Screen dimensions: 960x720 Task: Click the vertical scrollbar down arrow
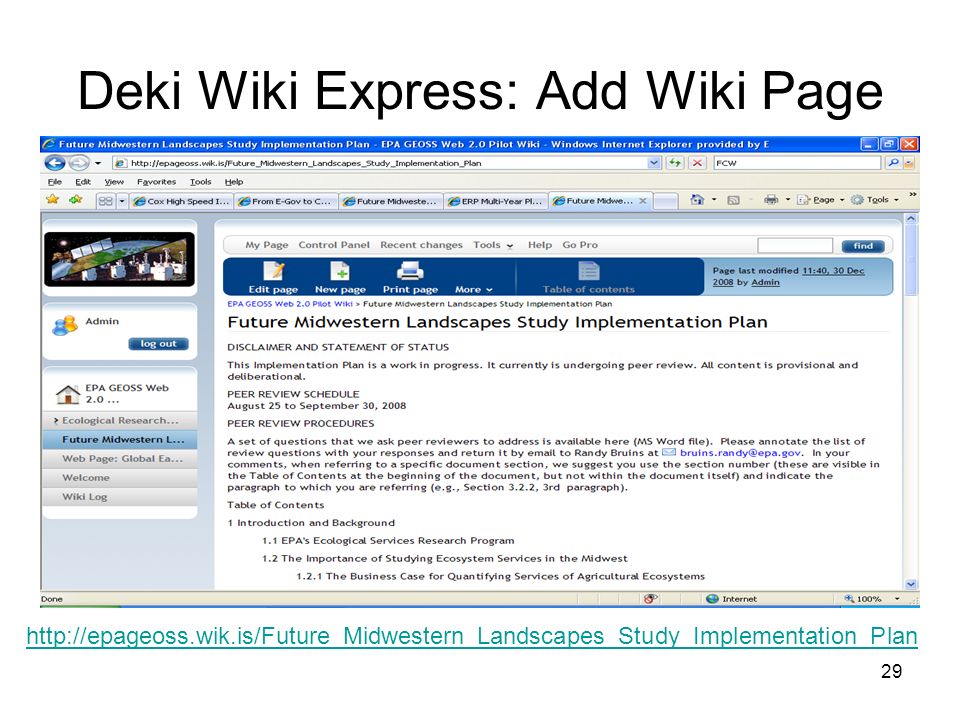[x=910, y=584]
